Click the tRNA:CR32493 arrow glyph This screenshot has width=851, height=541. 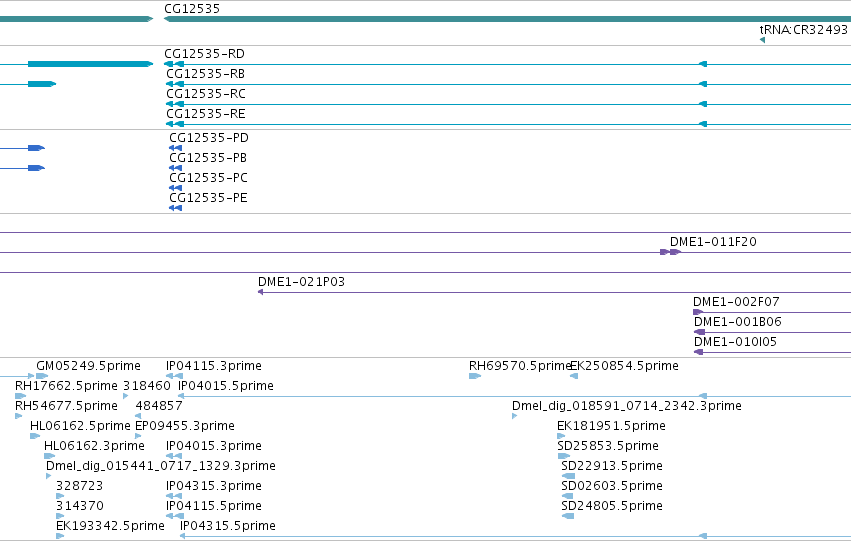point(763,40)
